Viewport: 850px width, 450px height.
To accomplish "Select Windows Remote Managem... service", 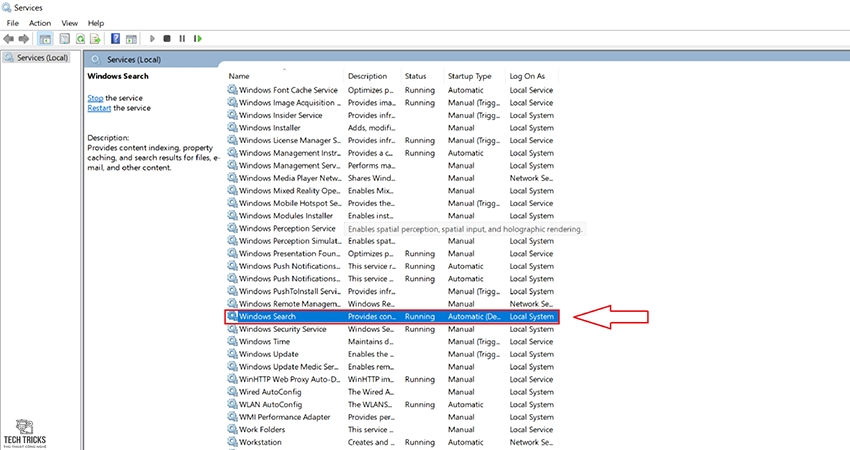I will (290, 304).
